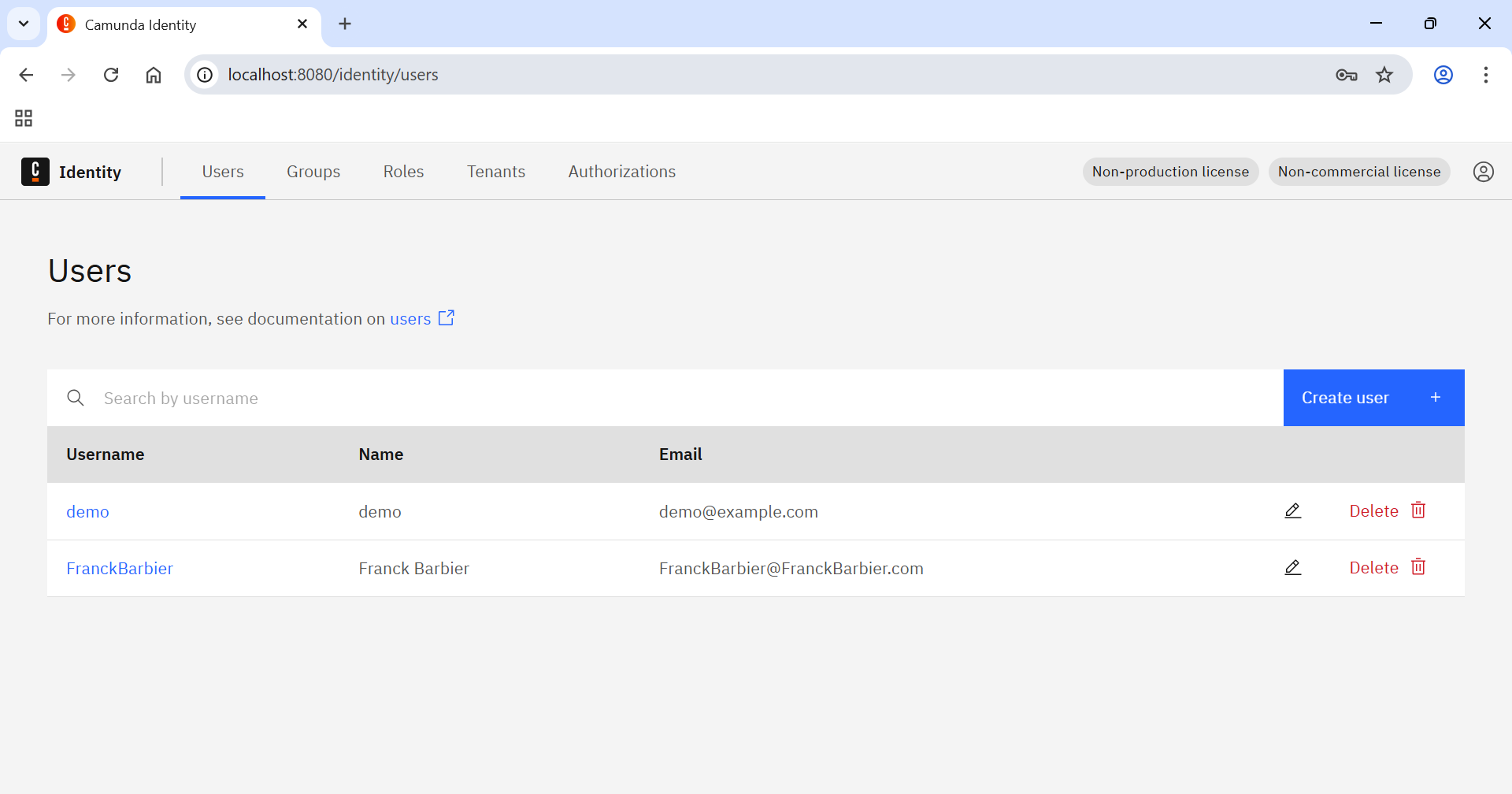The height and width of the screenshot is (794, 1512).
Task: Click the trash icon in FranckBarbier row
Action: pos(1418,567)
